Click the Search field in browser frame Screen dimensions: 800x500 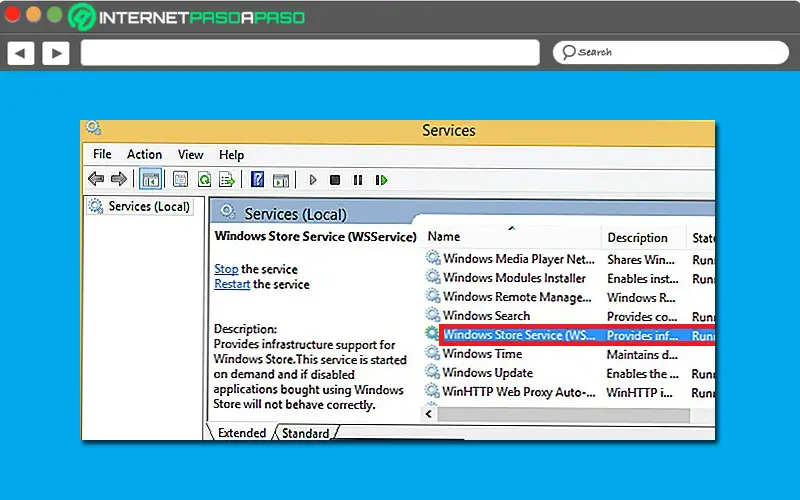(x=671, y=52)
